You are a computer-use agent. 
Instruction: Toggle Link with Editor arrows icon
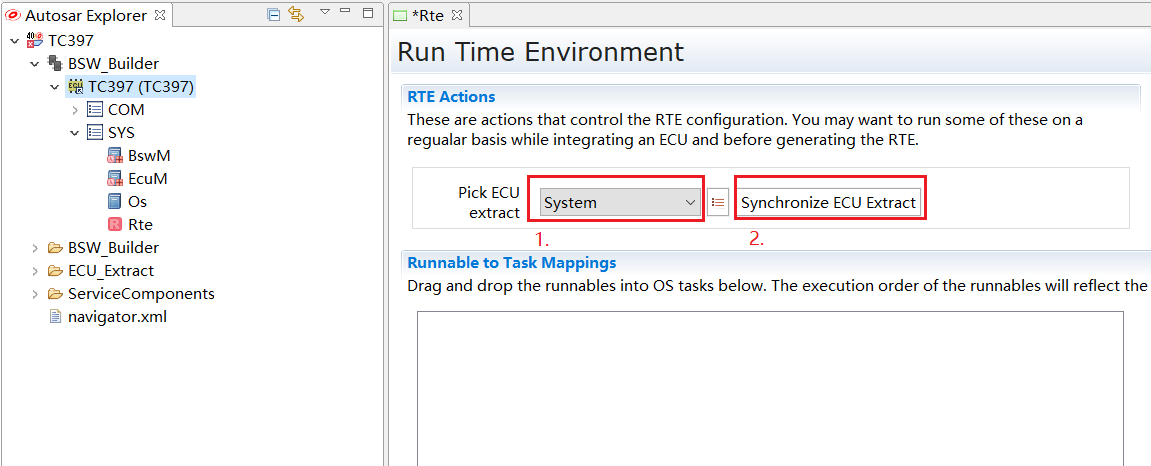coord(296,14)
